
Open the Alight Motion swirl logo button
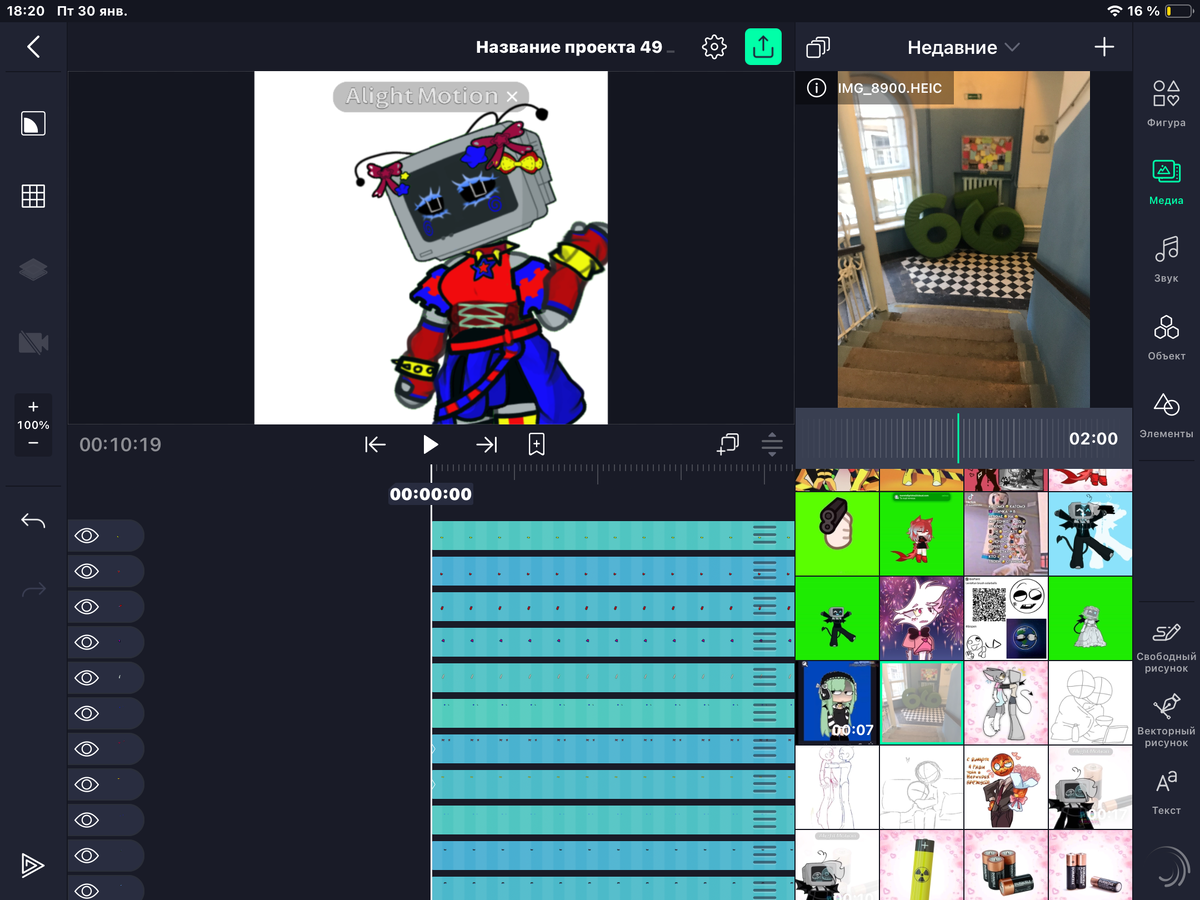coord(1166,865)
